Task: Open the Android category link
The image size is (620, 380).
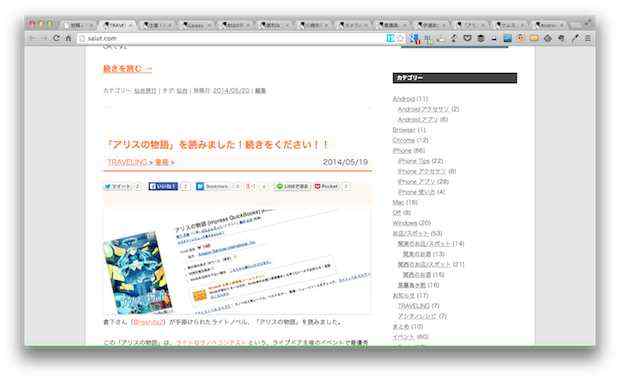Action: point(403,98)
